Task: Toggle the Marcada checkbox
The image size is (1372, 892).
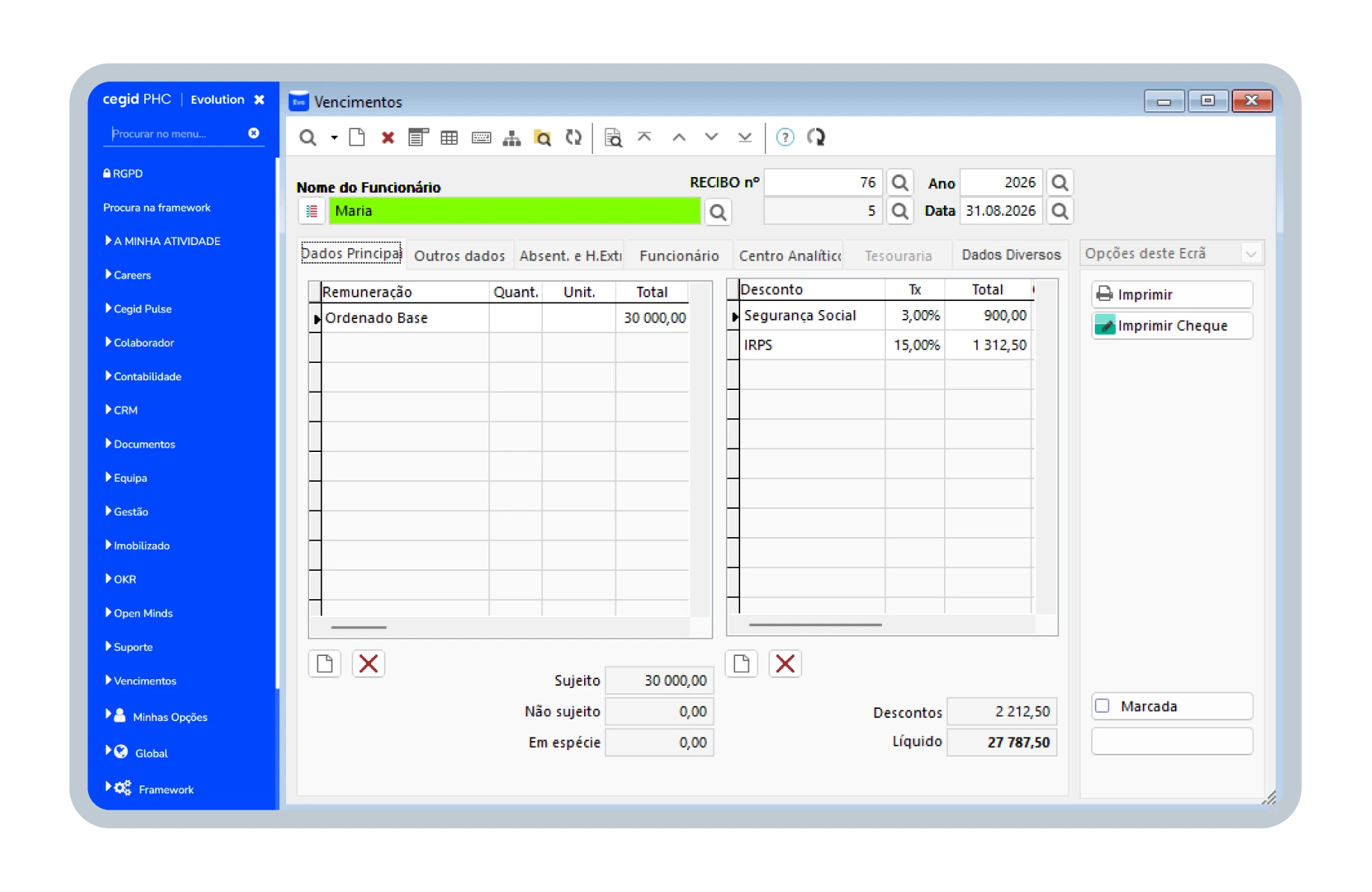Action: (x=1102, y=705)
